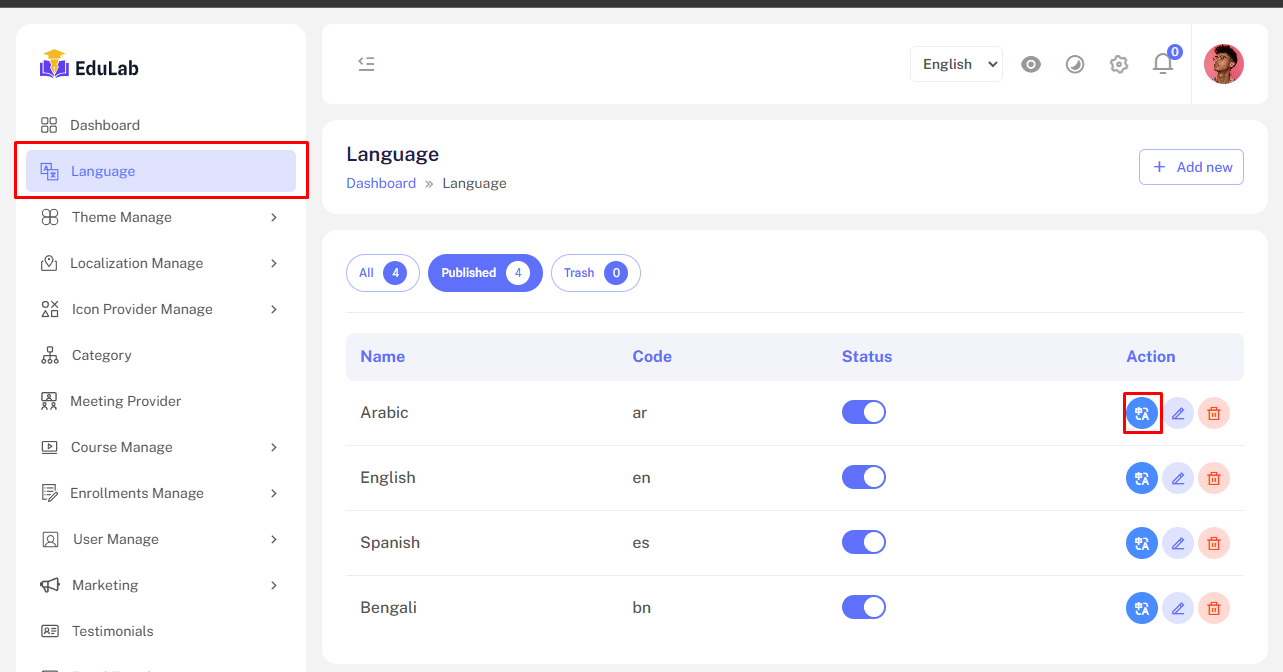Open the user profile avatar
This screenshot has width=1283, height=672.
click(x=1223, y=64)
